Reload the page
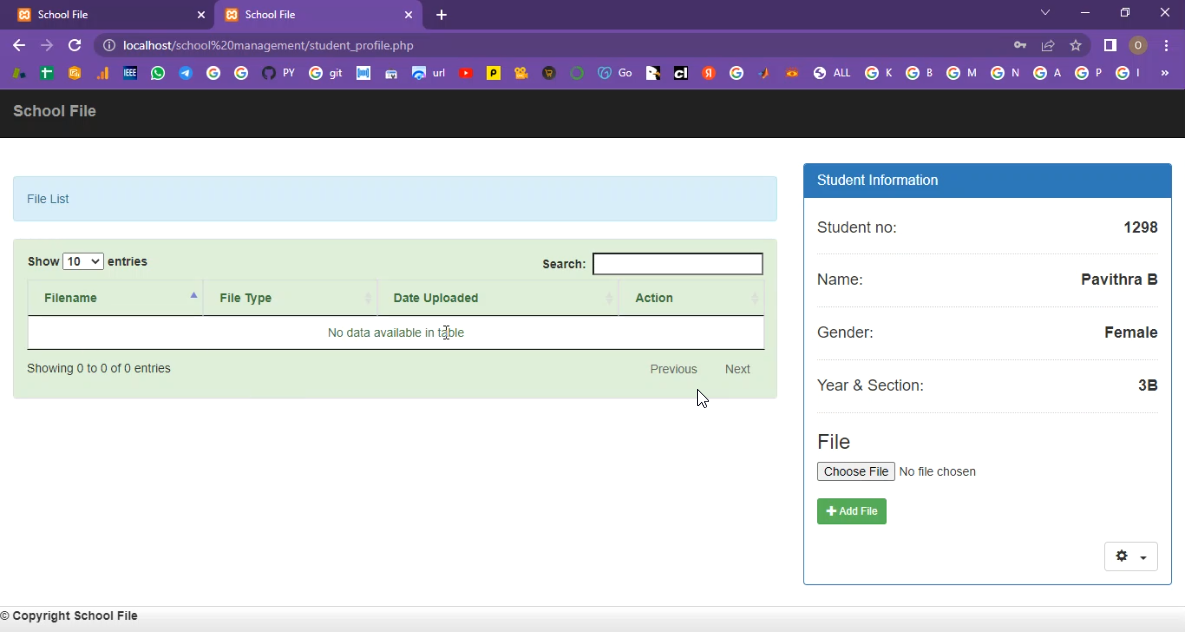Screen dimensions: 1185x632 pos(74,45)
